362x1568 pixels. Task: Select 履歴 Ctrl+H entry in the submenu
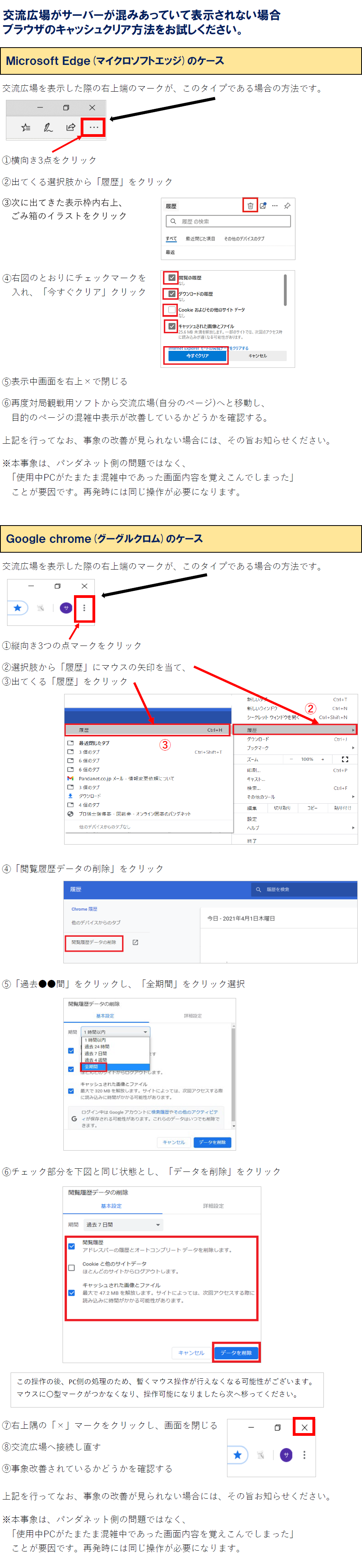pos(148,730)
